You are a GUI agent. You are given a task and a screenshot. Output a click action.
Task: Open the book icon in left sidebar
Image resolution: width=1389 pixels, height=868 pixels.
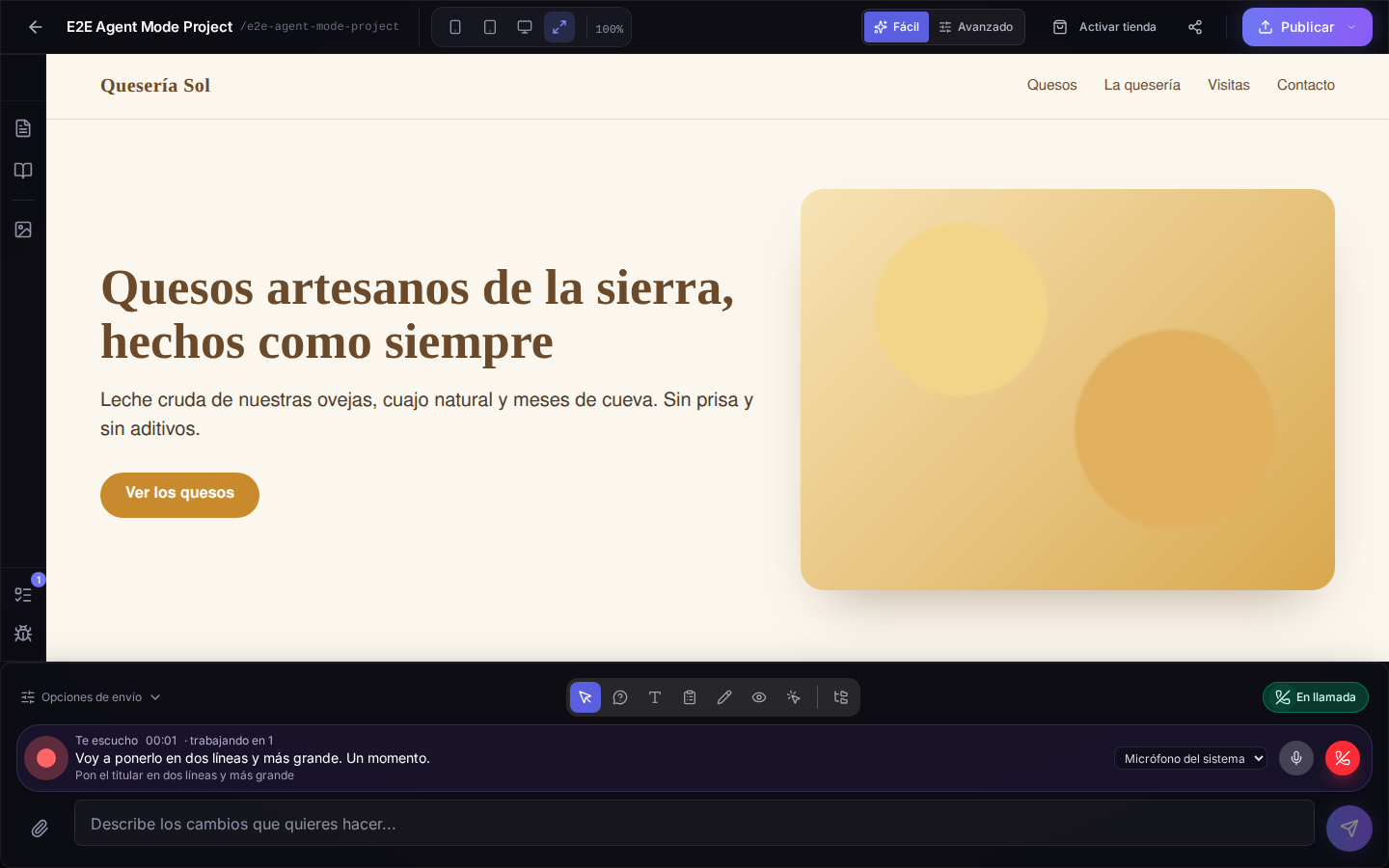click(x=23, y=171)
